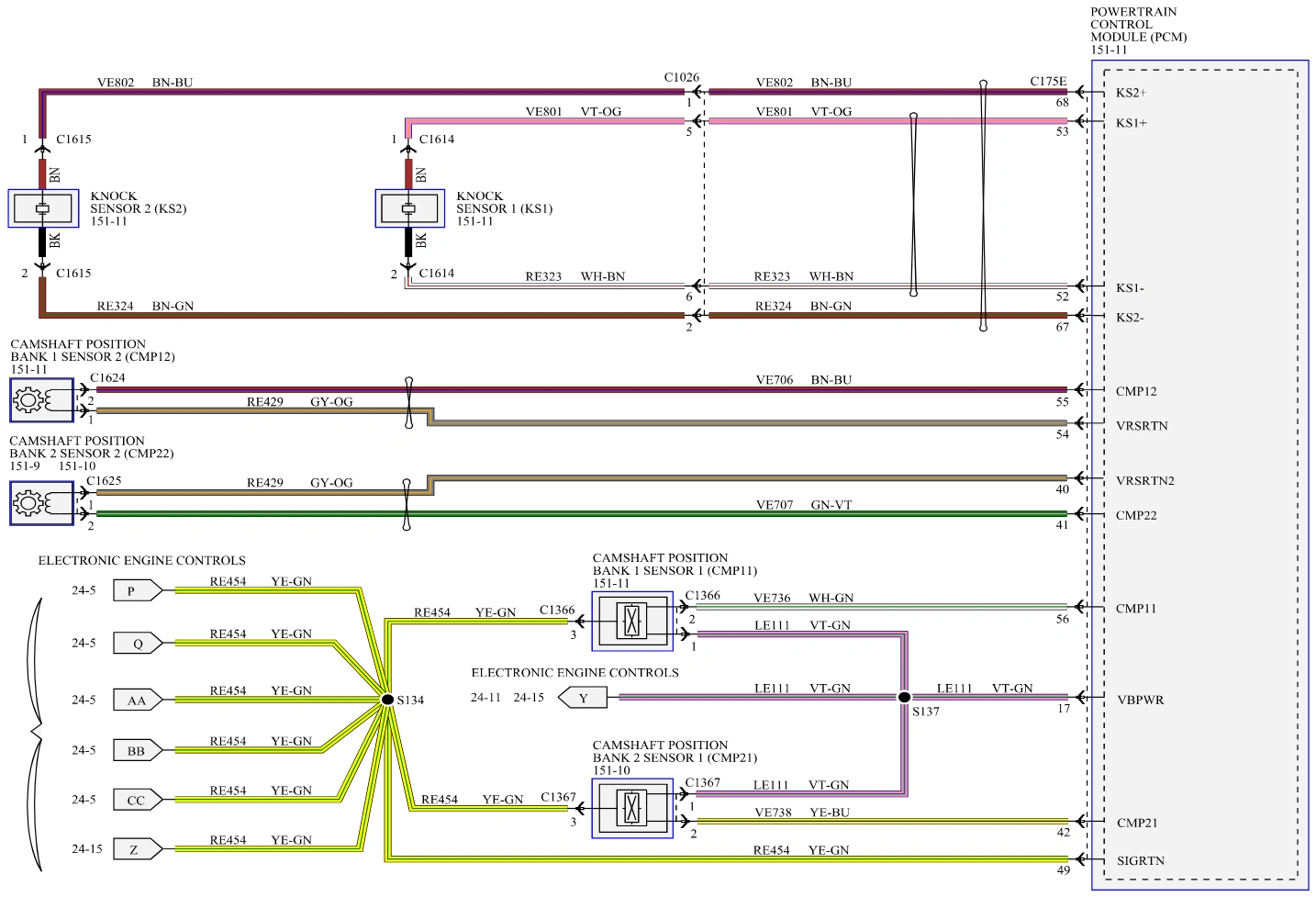Click the C1624 connector label
Image resolution: width=1316 pixels, height=897 pixels.
[x=107, y=377]
